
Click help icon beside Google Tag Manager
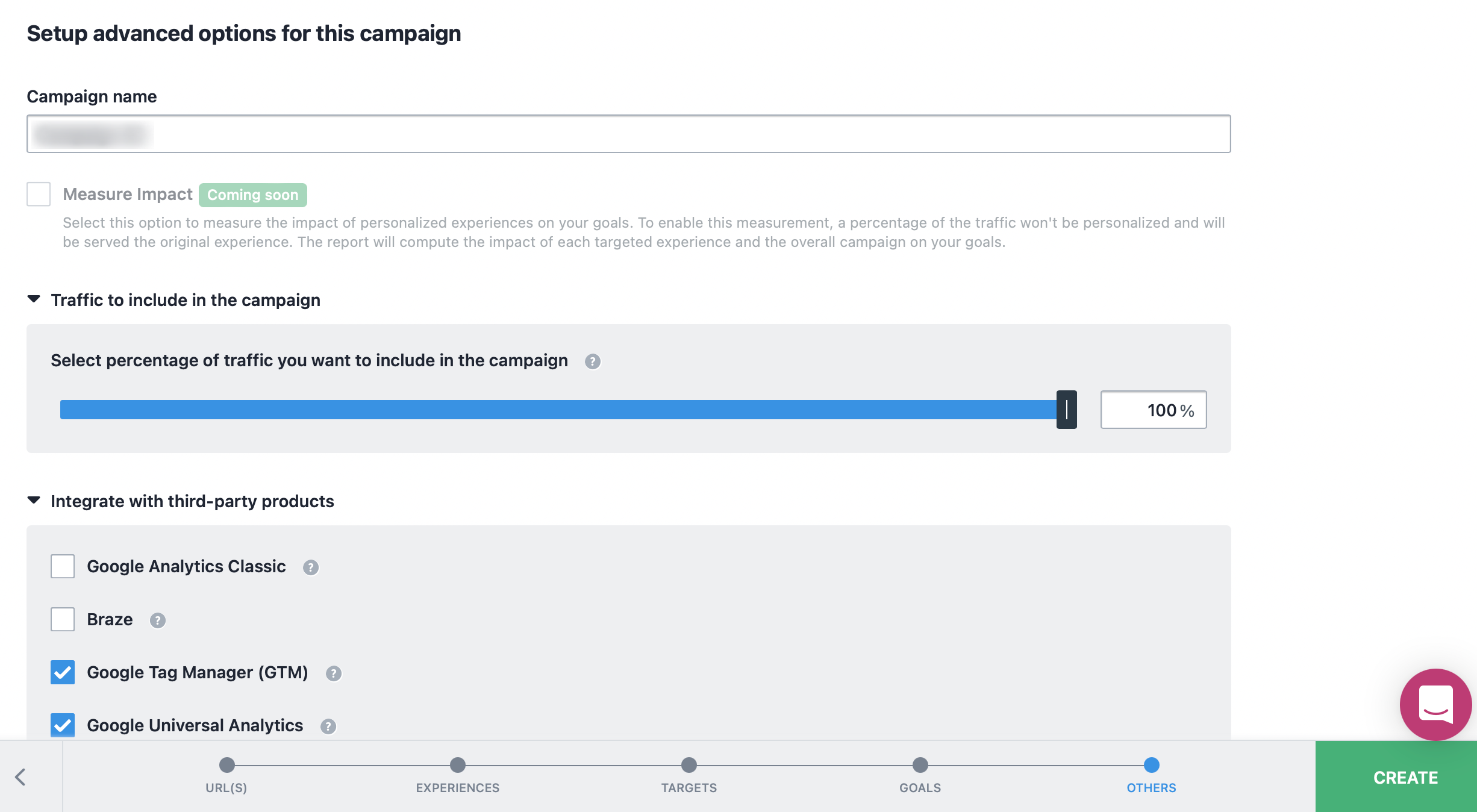tap(334, 673)
